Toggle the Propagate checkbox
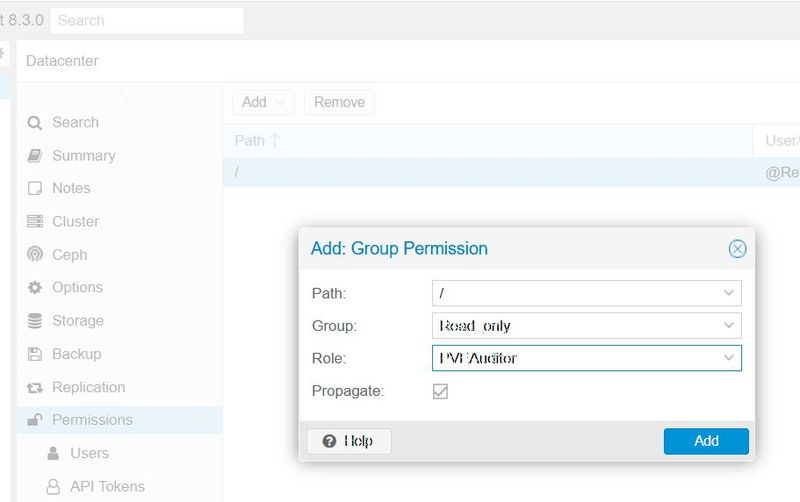800x502 pixels. 440,391
